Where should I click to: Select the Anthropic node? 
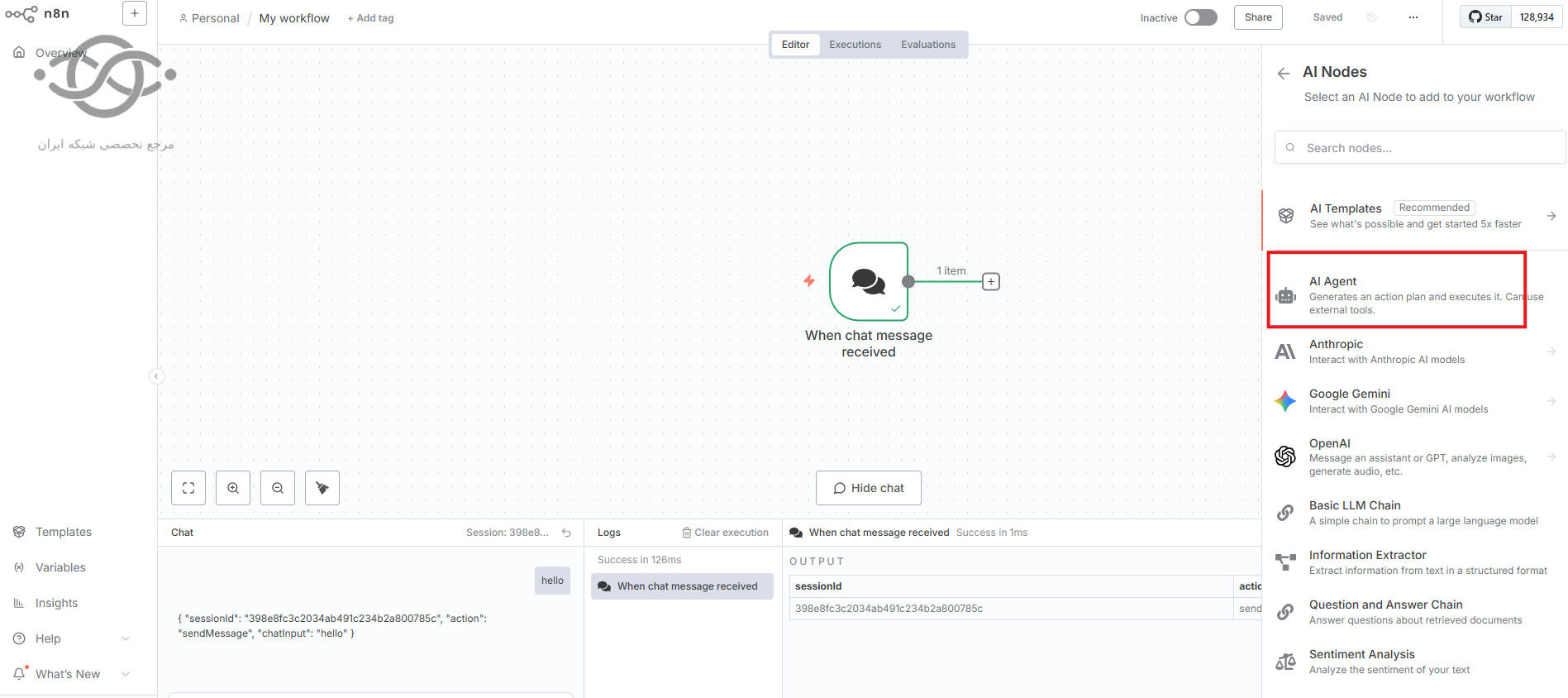click(x=1414, y=351)
